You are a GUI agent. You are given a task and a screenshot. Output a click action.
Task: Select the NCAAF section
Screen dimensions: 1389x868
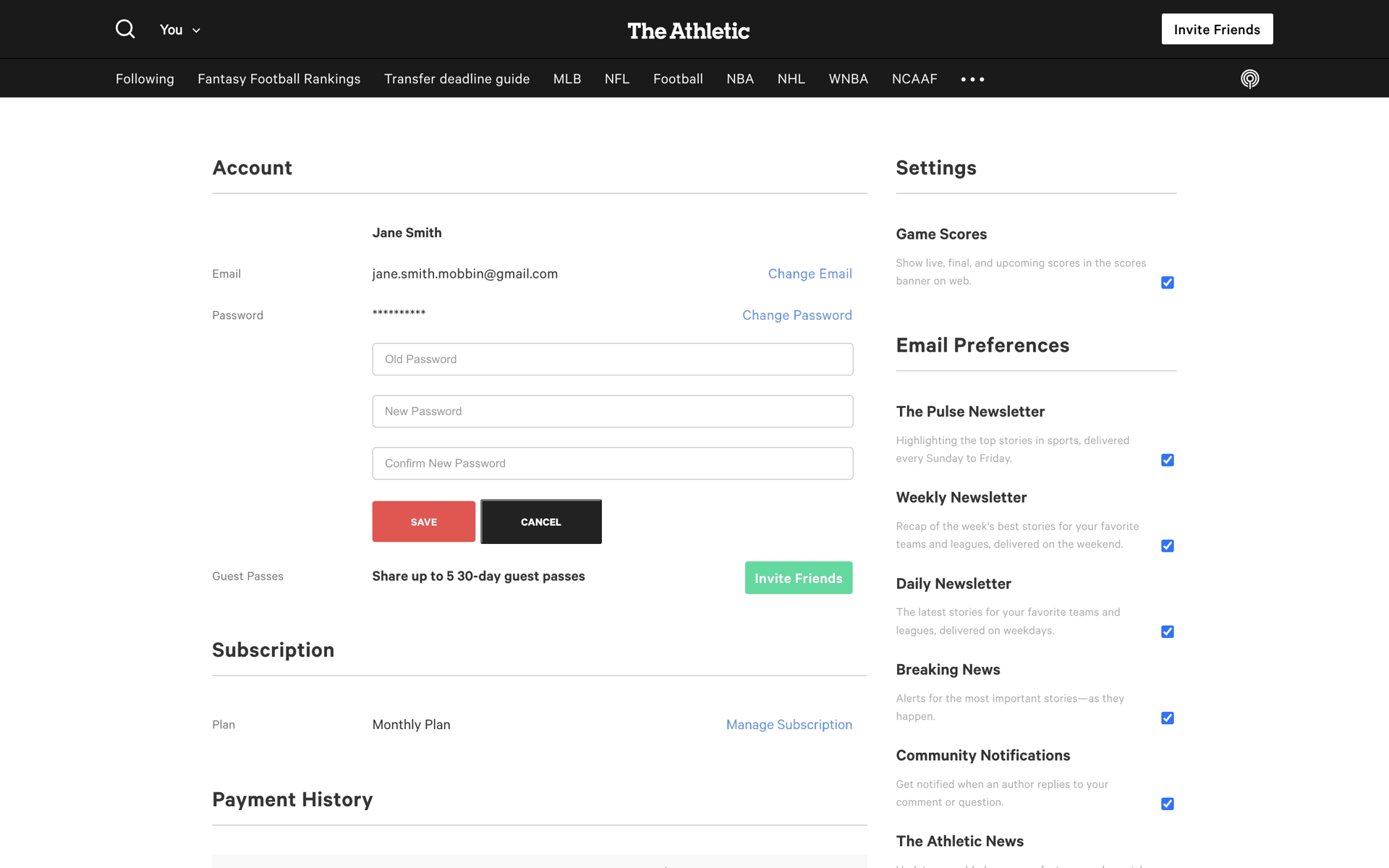pos(914,79)
